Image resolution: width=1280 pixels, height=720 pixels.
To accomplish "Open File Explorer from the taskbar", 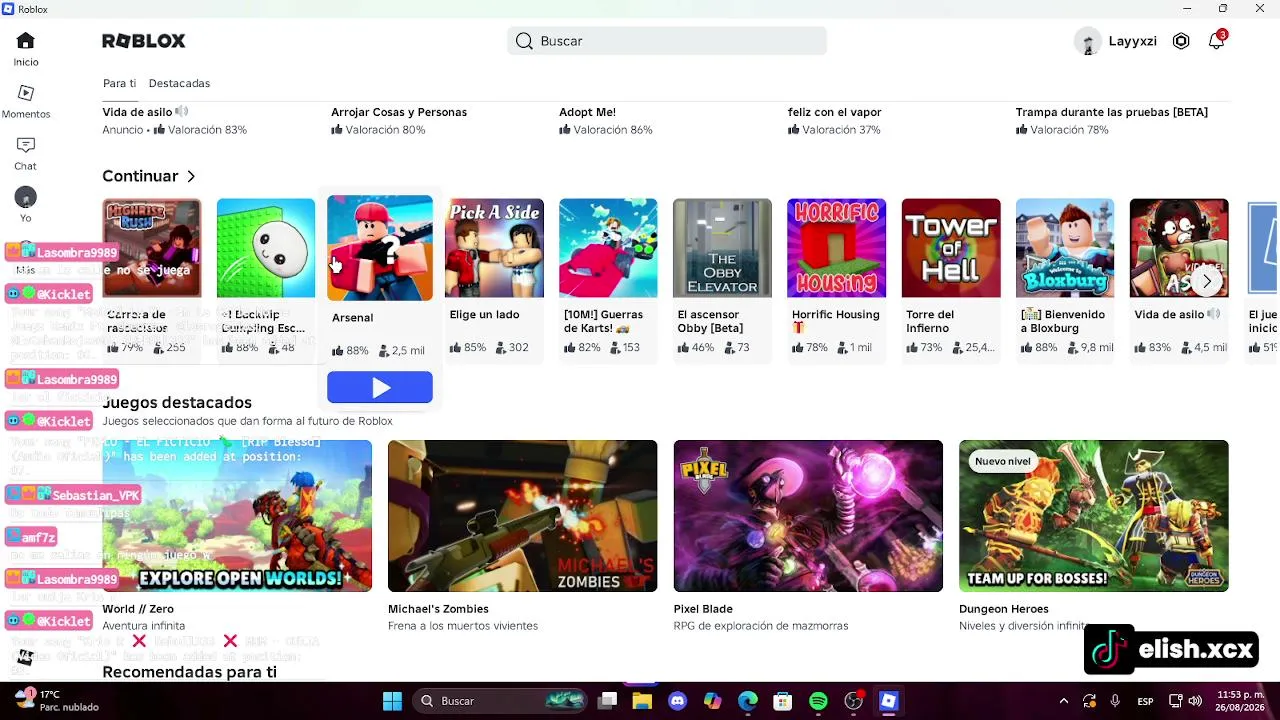I will [x=642, y=701].
